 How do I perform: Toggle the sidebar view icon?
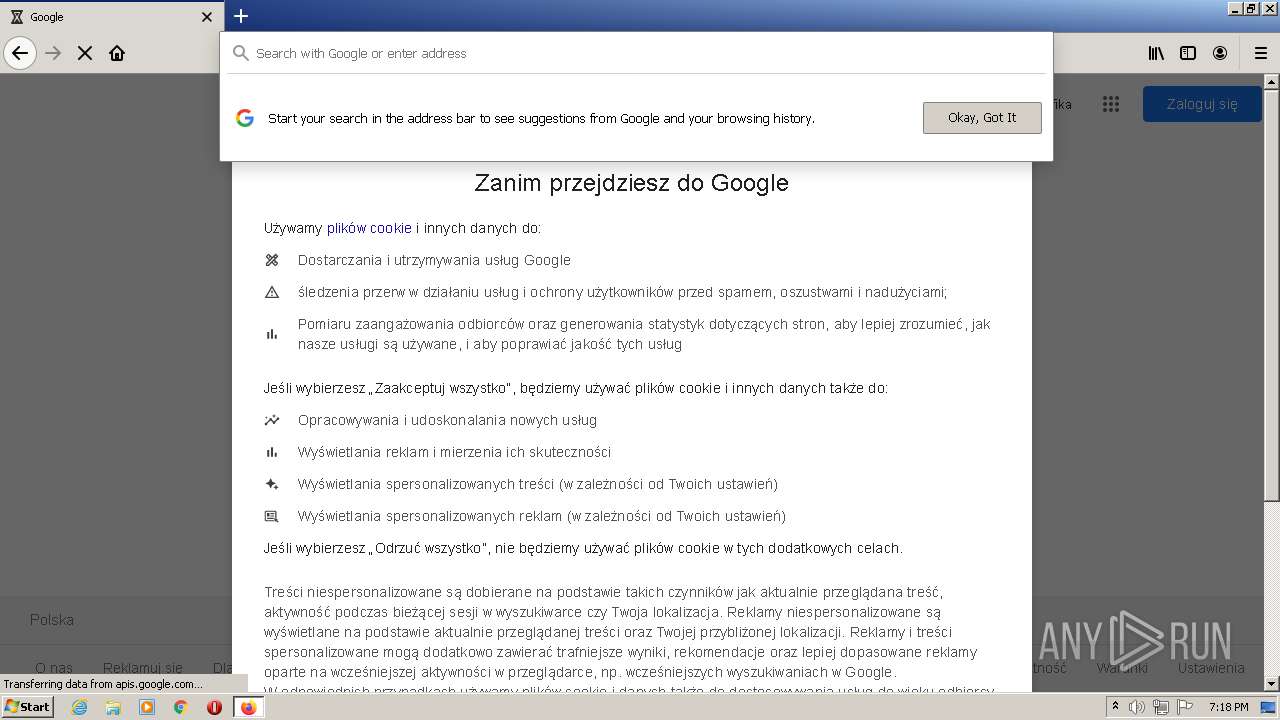tap(1188, 53)
